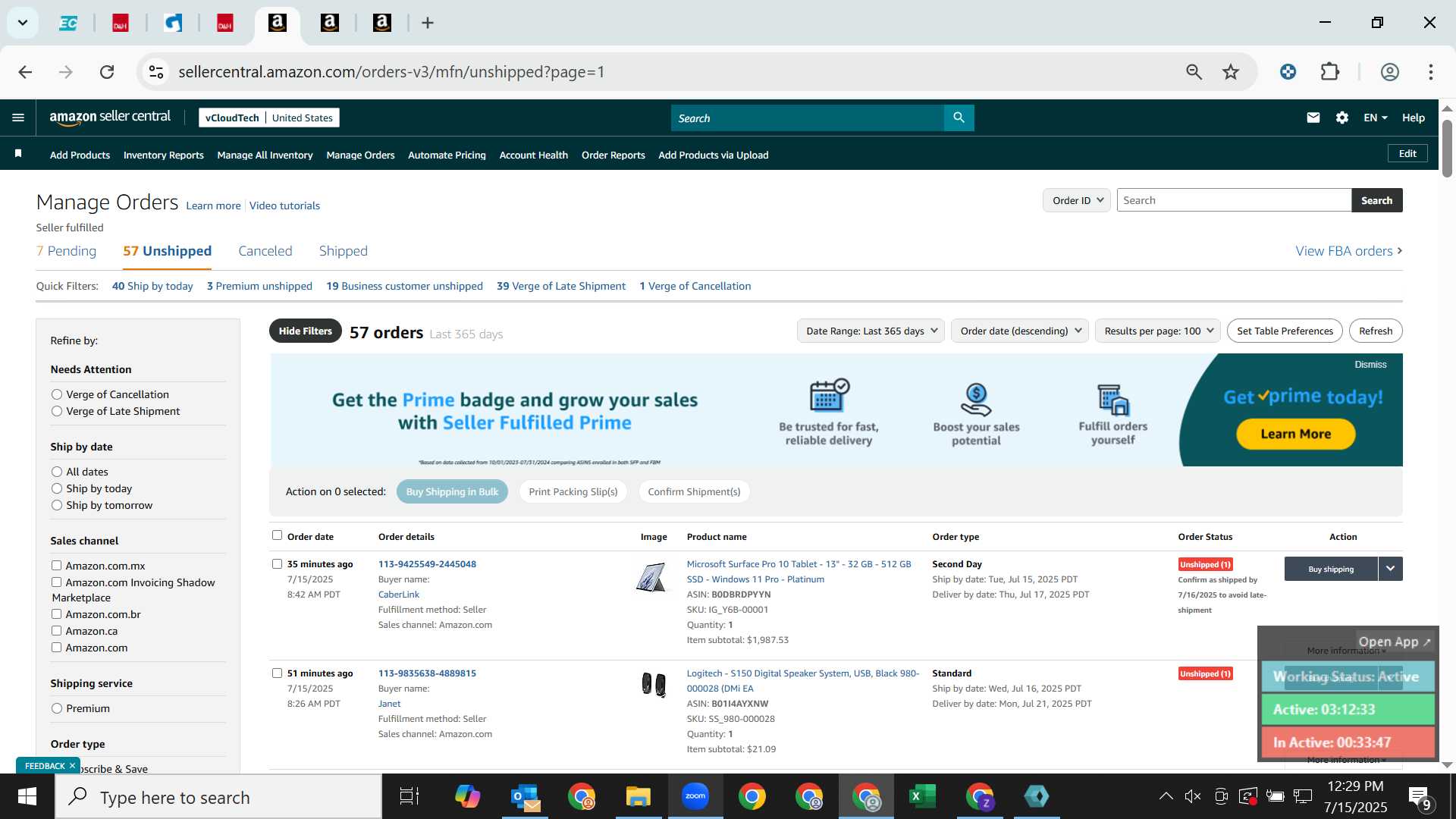
Task: Click the Learn More Prime button
Action: [1295, 434]
